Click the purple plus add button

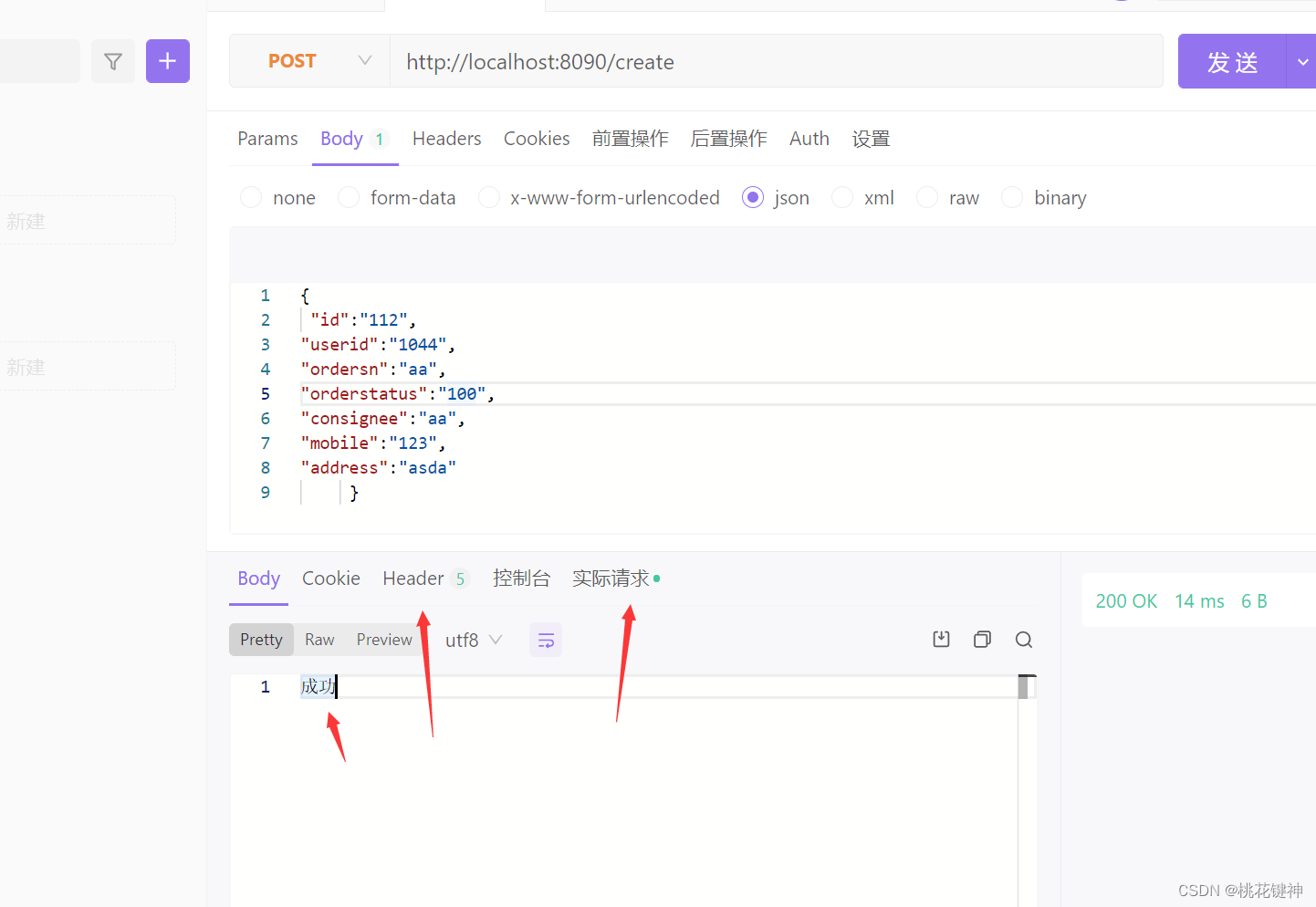168,61
